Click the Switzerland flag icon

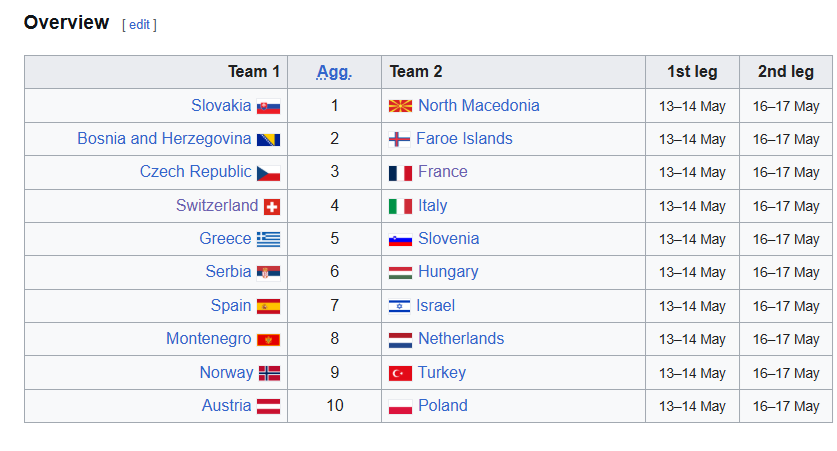click(x=272, y=206)
